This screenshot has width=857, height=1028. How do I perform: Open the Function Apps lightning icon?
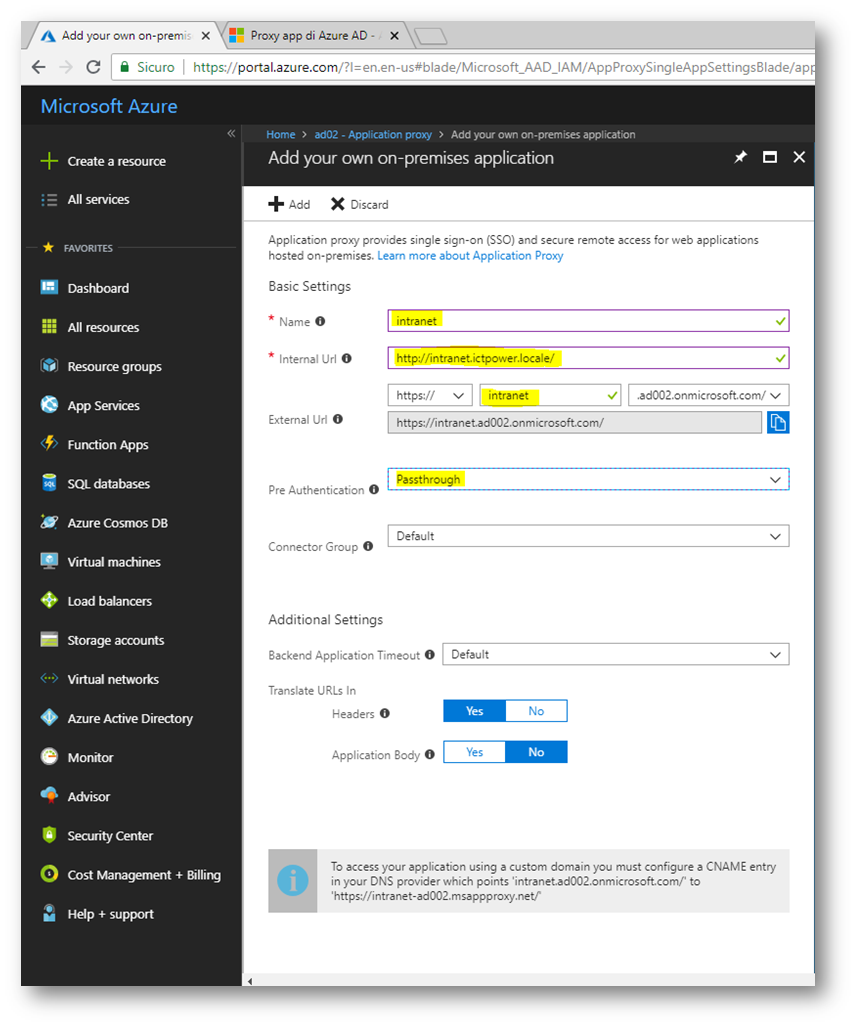(x=49, y=443)
